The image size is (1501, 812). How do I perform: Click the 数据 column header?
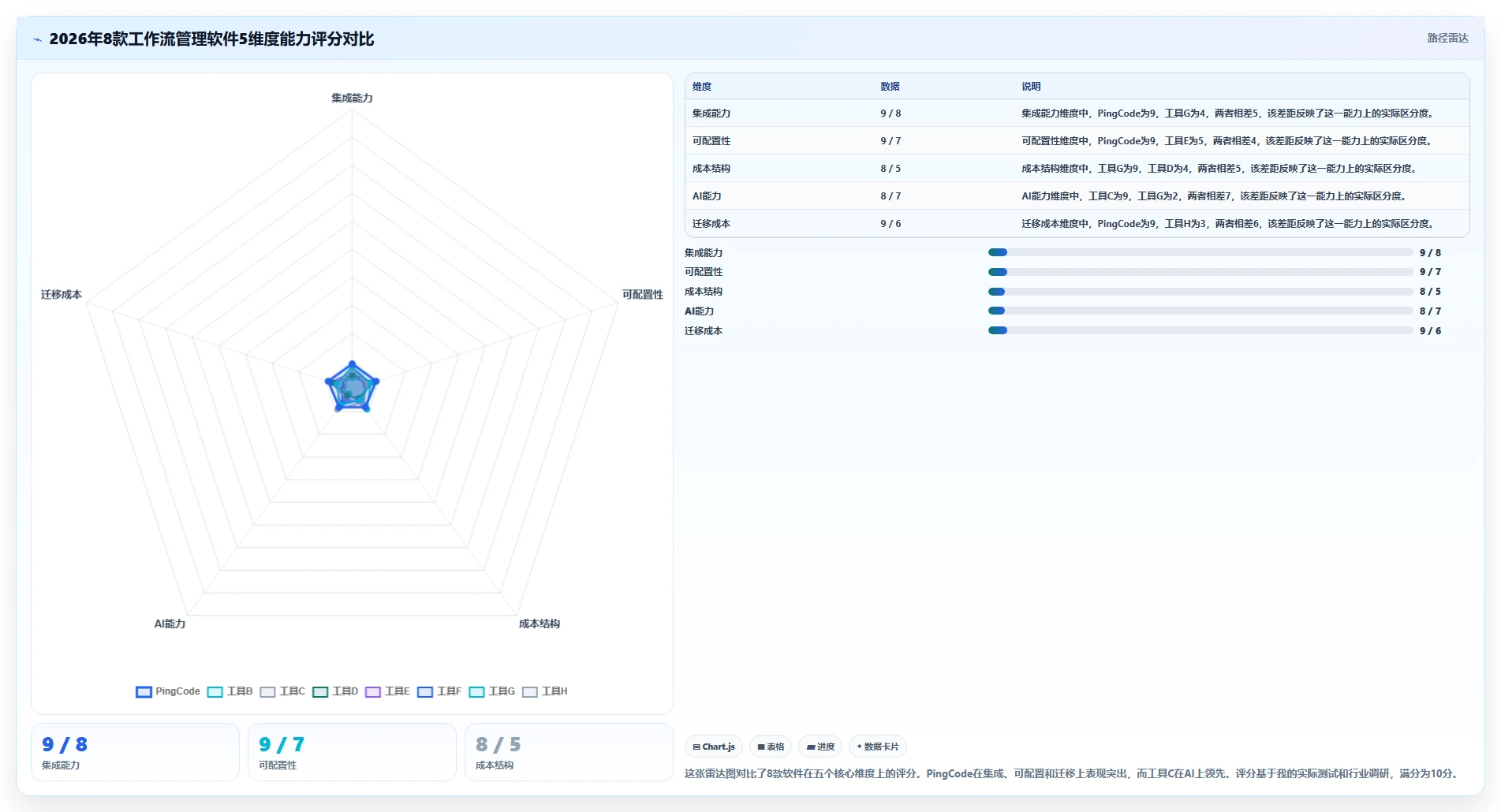pyautogui.click(x=890, y=87)
